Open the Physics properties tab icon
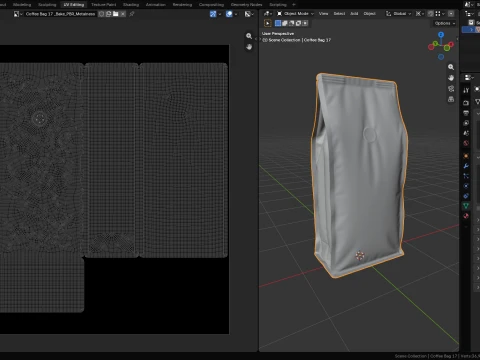This screenshot has height=360, width=480. tap(466, 186)
